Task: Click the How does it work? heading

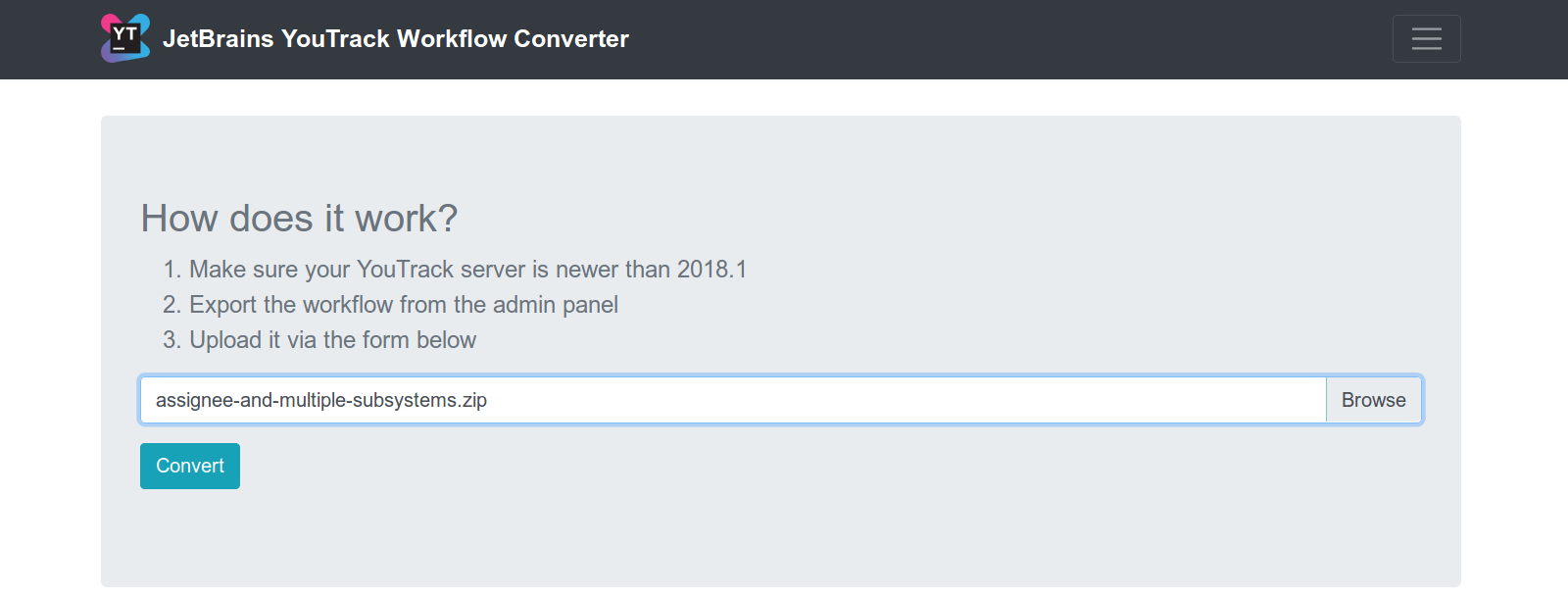Action: point(299,218)
